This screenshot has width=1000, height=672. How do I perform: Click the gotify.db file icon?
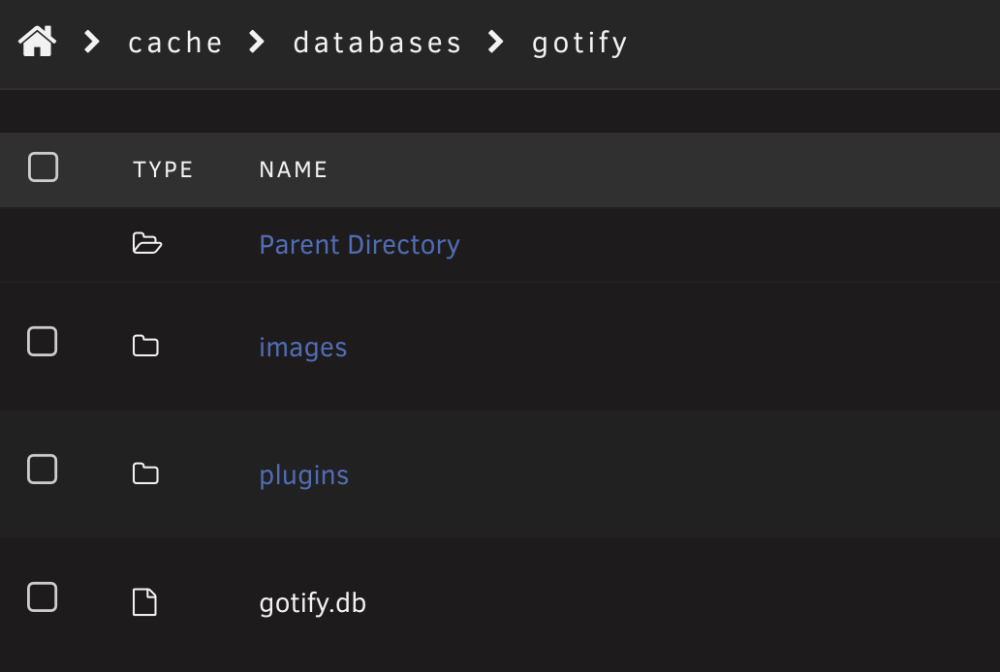tap(144, 602)
